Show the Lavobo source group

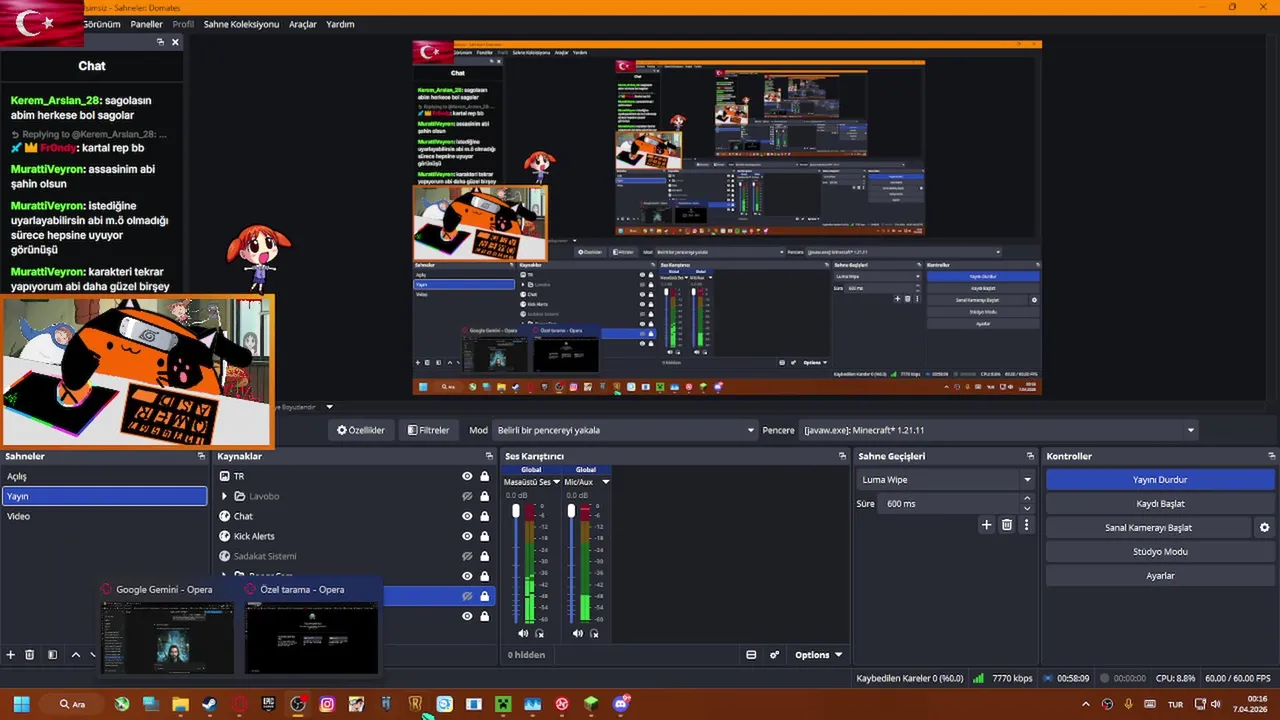click(x=467, y=497)
